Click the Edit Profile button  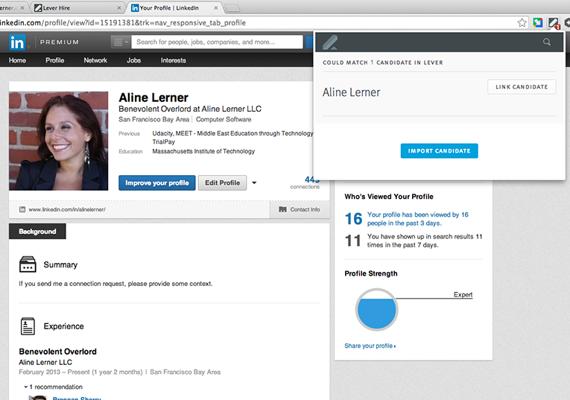pyautogui.click(x=222, y=183)
